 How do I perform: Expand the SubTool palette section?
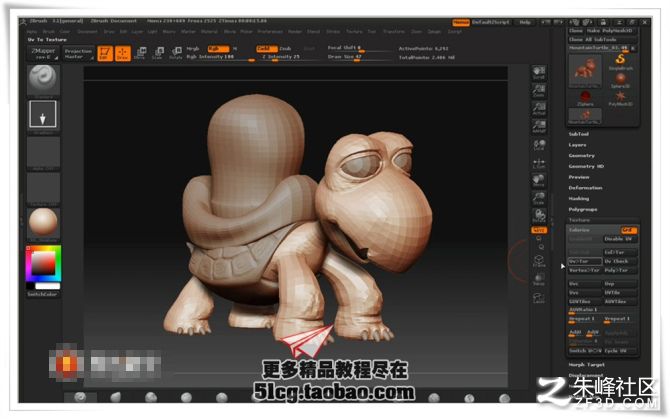(x=579, y=134)
